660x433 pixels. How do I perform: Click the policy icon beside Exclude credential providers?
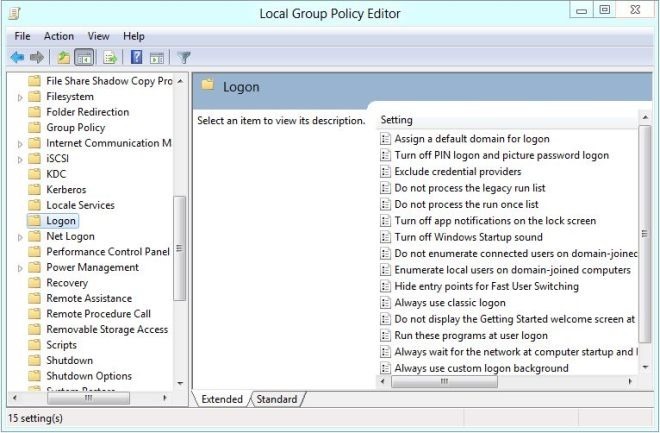pyautogui.click(x=385, y=172)
